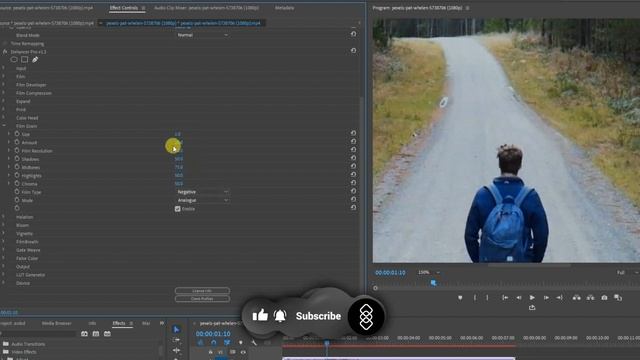Toggle animation stopwatch for Amount

(17, 142)
